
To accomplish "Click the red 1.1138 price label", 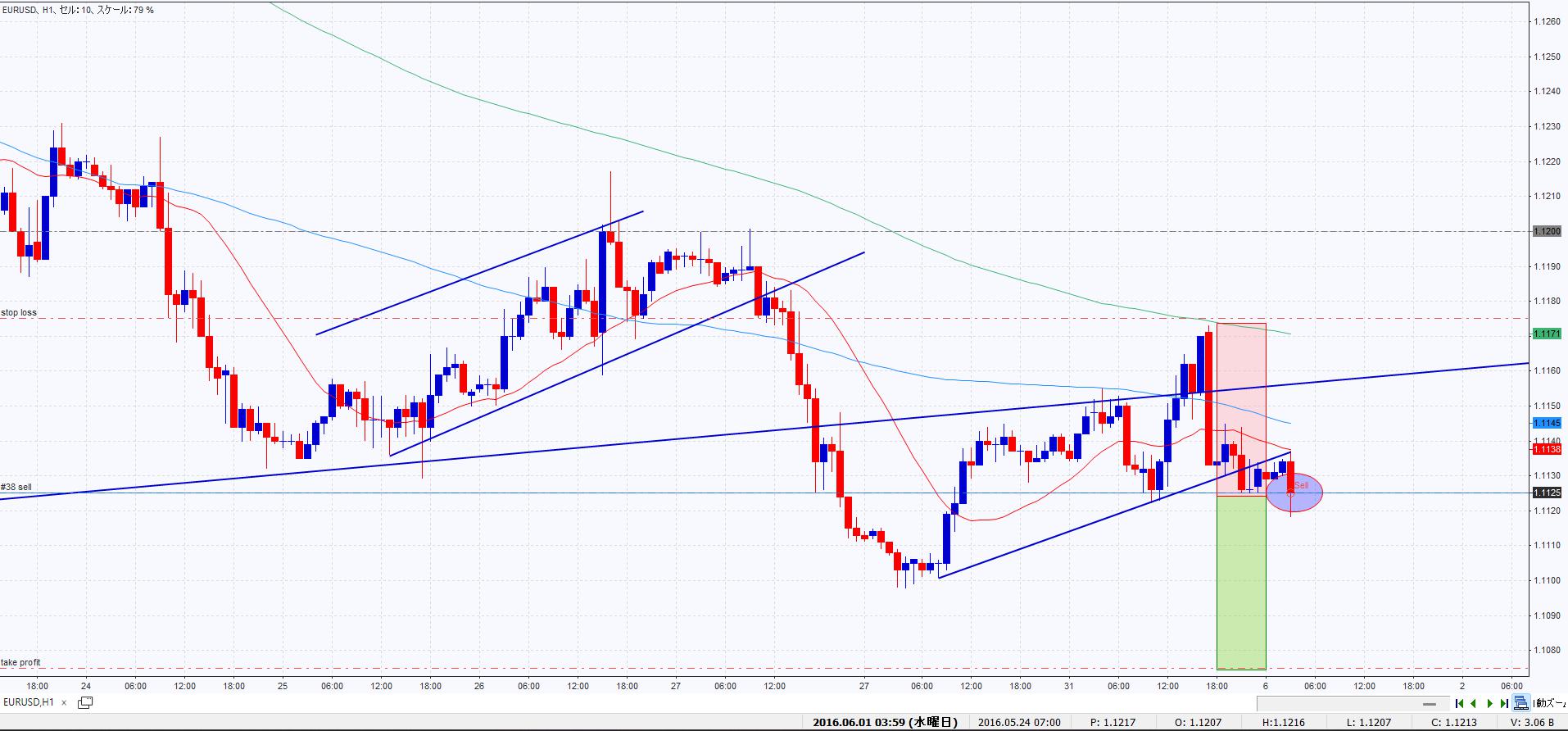I will click(1547, 449).
